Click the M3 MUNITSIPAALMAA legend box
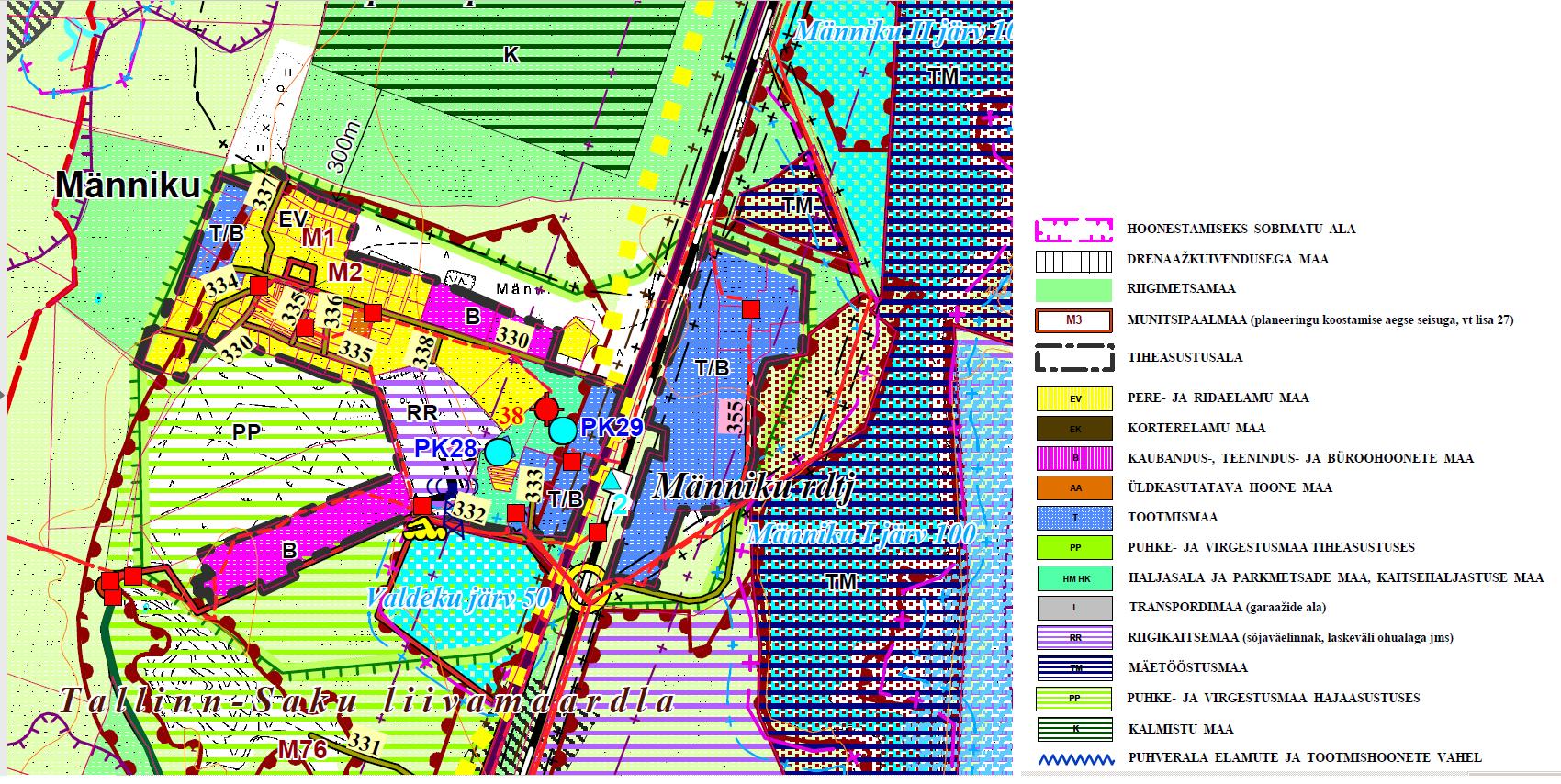The width and height of the screenshot is (1561, 784). pyautogui.click(x=1073, y=320)
